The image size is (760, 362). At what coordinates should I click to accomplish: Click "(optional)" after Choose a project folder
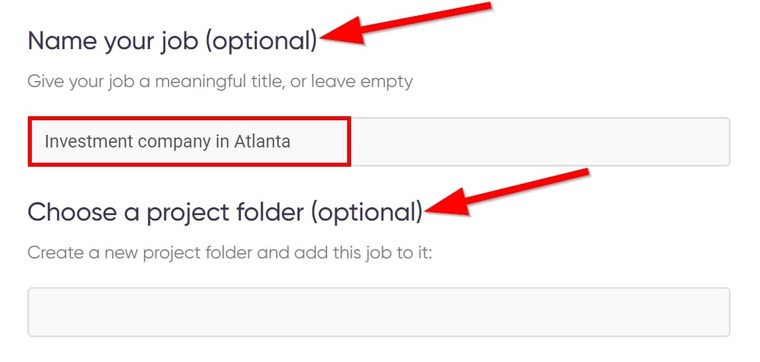(x=367, y=213)
